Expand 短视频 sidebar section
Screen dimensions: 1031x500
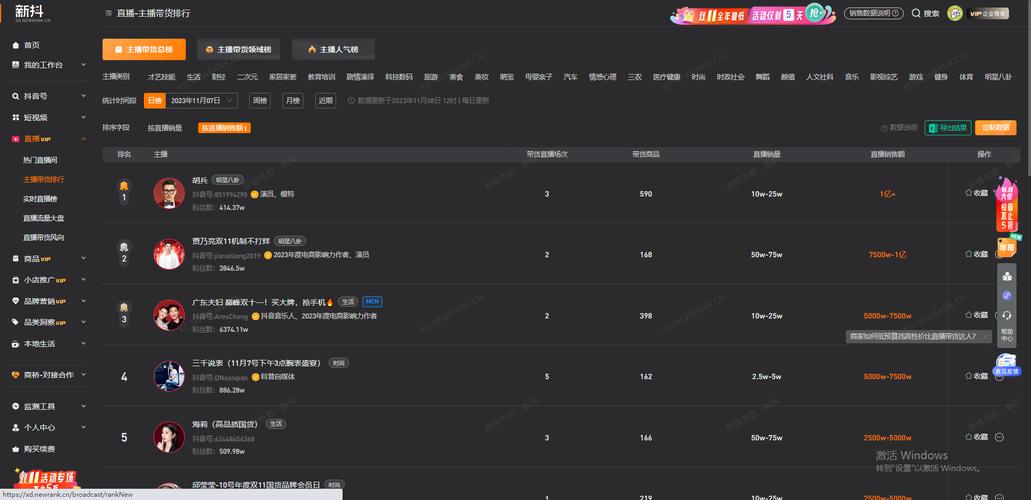(84, 117)
